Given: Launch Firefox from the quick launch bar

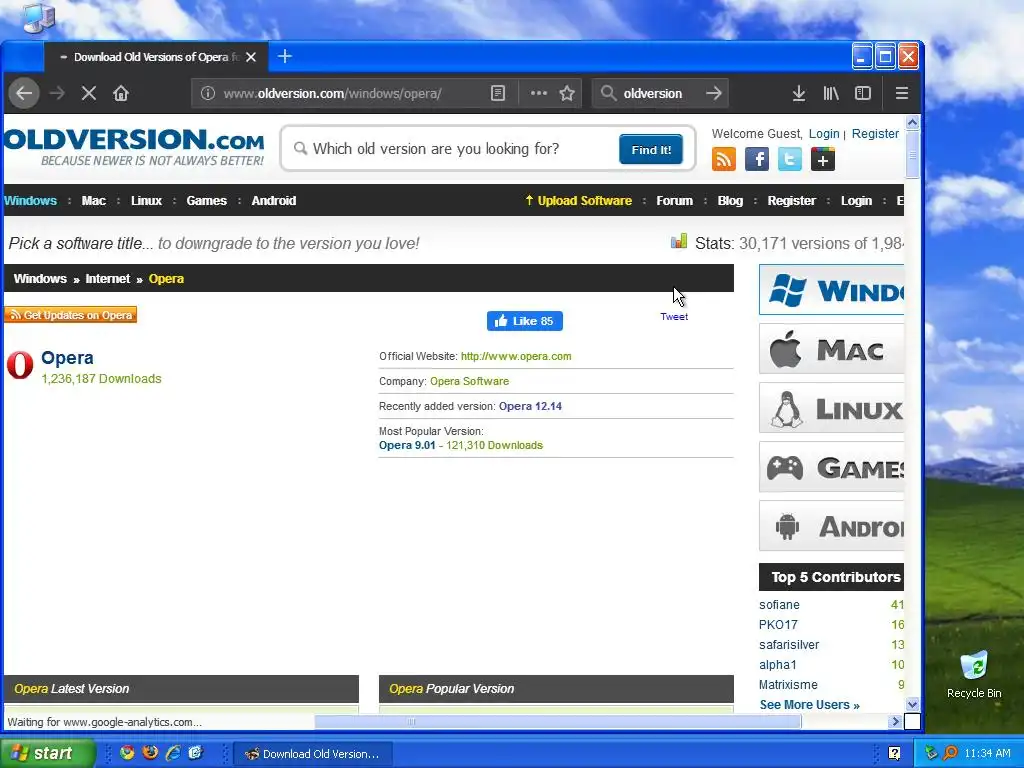Looking at the screenshot, I should (150, 753).
